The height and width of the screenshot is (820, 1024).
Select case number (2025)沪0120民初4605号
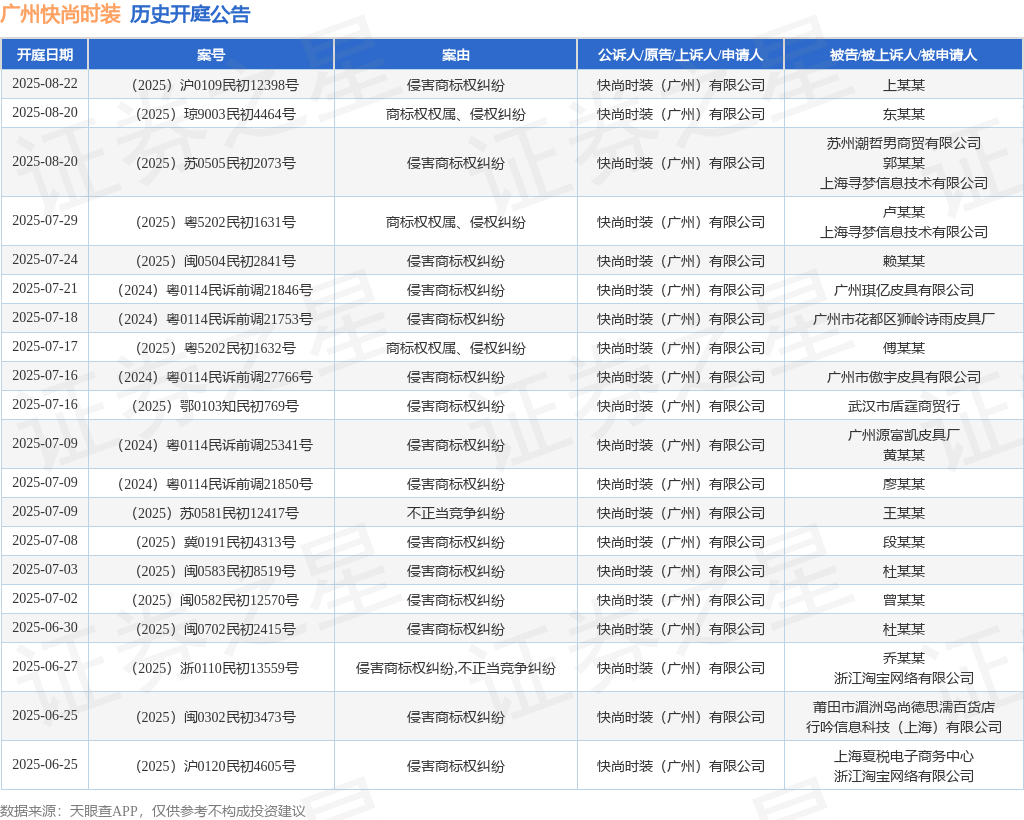[215, 766]
